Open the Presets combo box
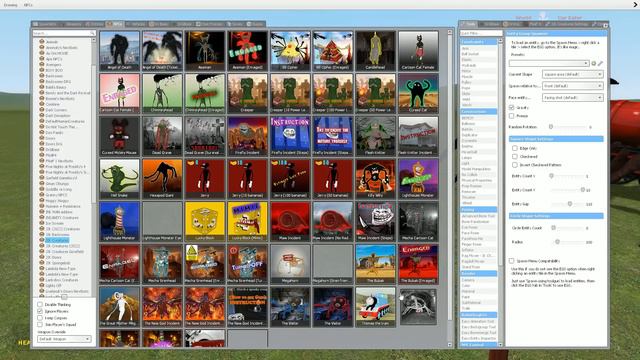640x360 pixels. pos(549,63)
